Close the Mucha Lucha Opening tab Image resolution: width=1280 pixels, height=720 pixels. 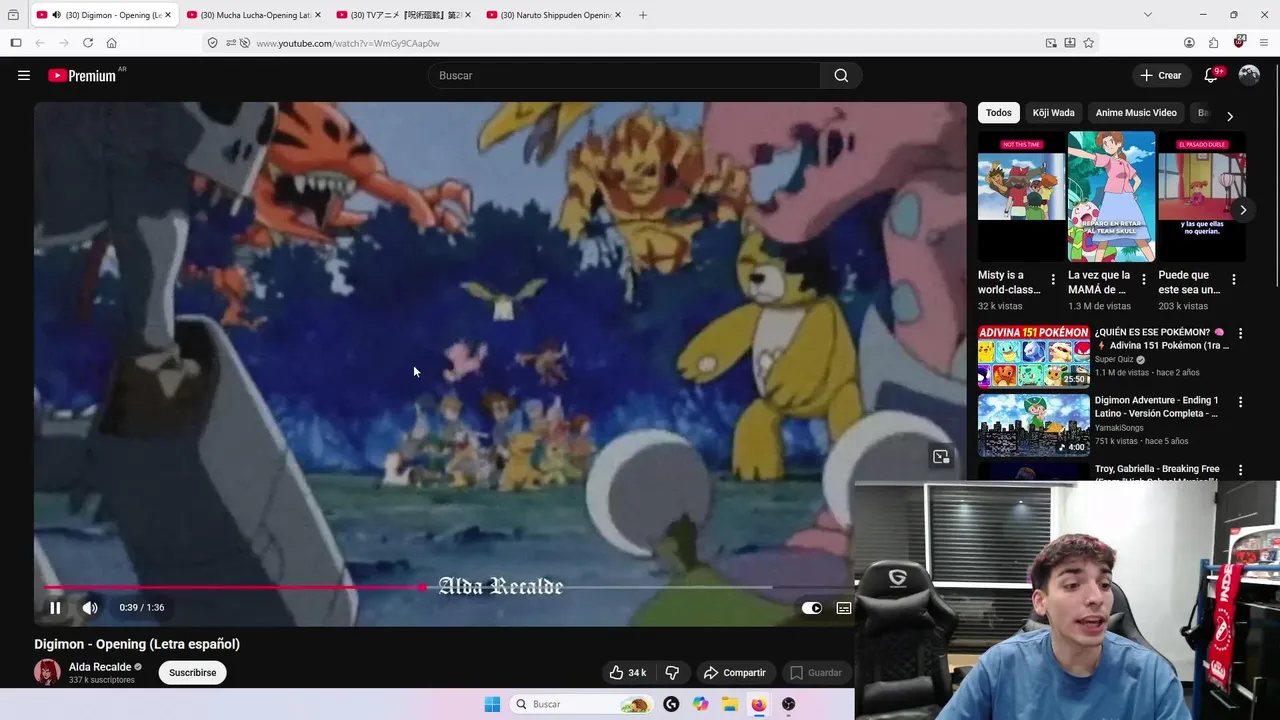point(318,15)
